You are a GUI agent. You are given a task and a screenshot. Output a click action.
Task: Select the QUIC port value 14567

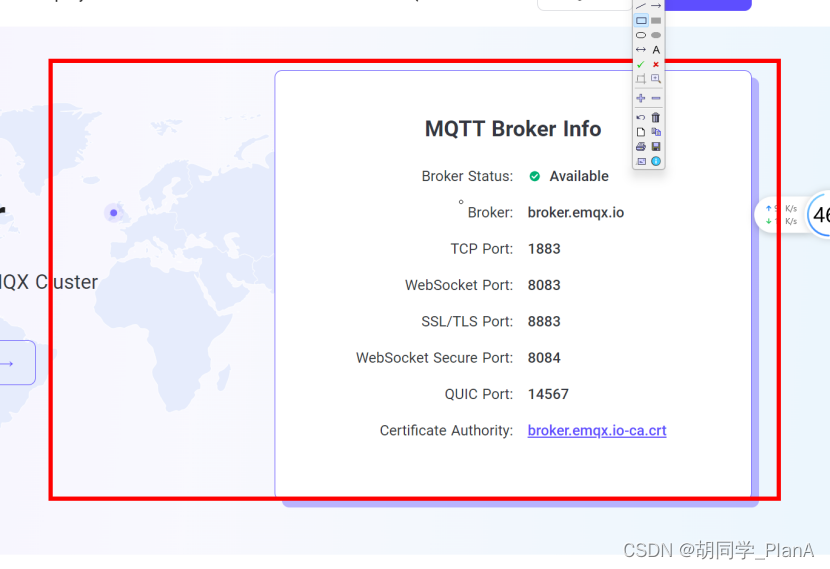(548, 394)
